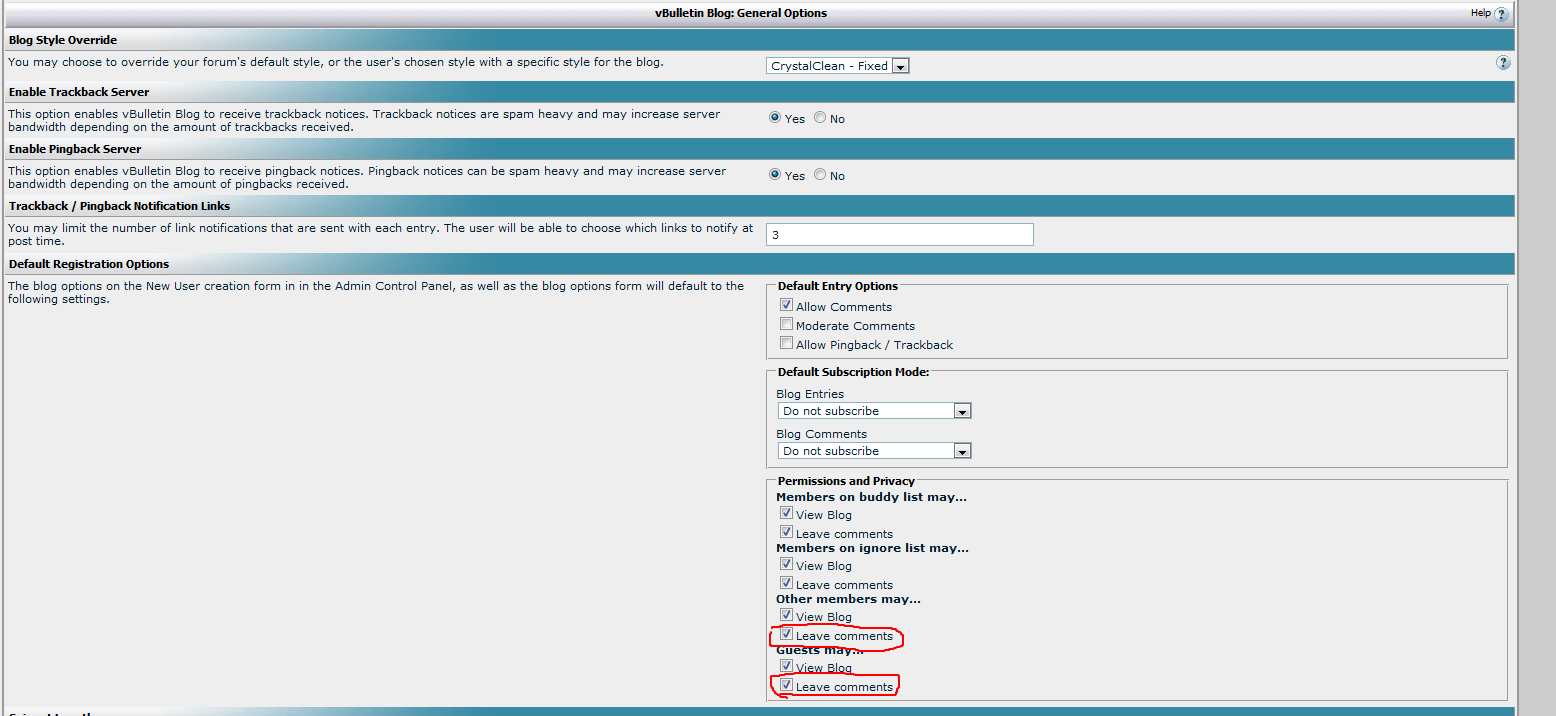Select Yes for Enable Pingback Server

point(775,175)
